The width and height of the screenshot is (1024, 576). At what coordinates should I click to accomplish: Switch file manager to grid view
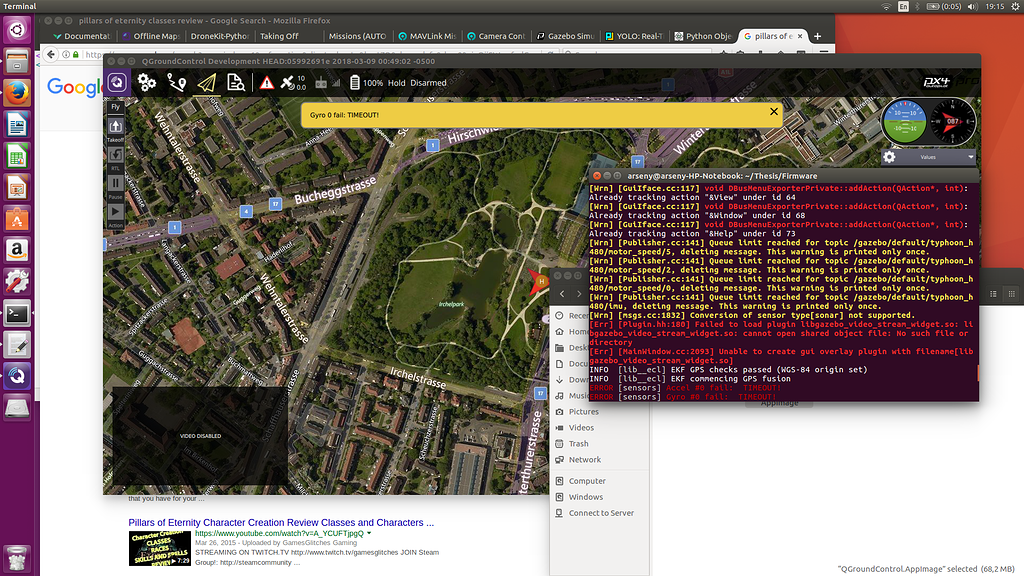1011,294
